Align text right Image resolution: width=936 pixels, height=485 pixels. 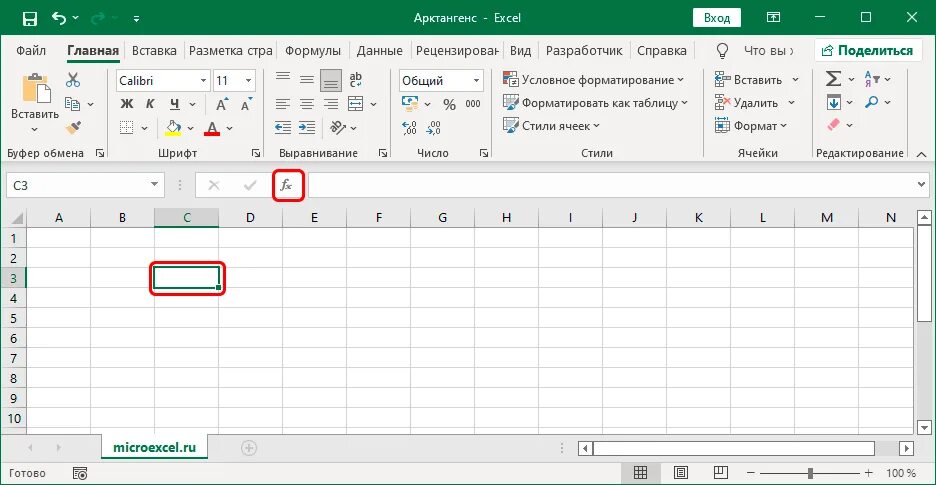pyautogui.click(x=331, y=104)
